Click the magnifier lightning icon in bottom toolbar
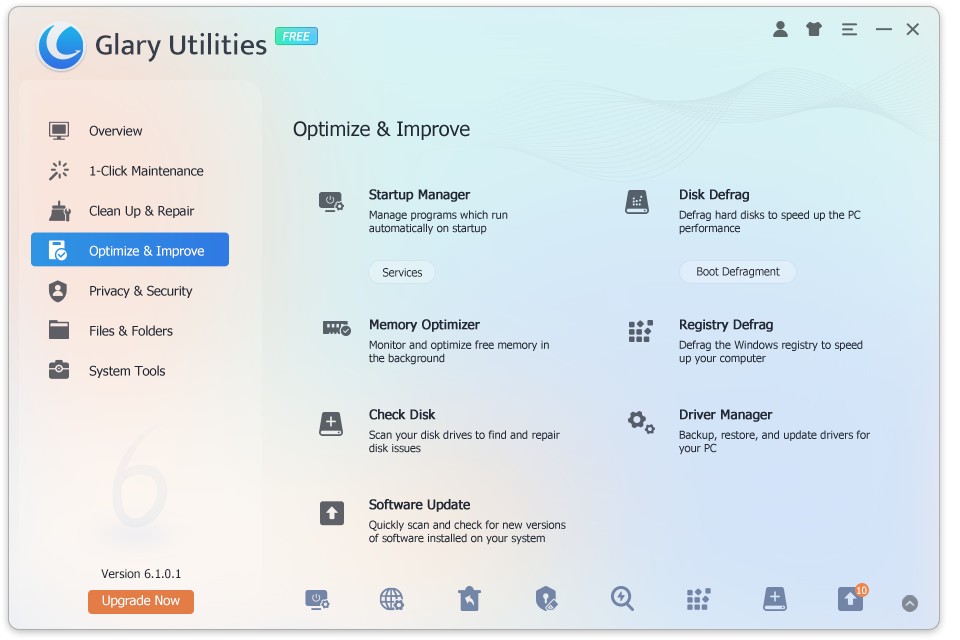960x640 pixels. (x=622, y=599)
